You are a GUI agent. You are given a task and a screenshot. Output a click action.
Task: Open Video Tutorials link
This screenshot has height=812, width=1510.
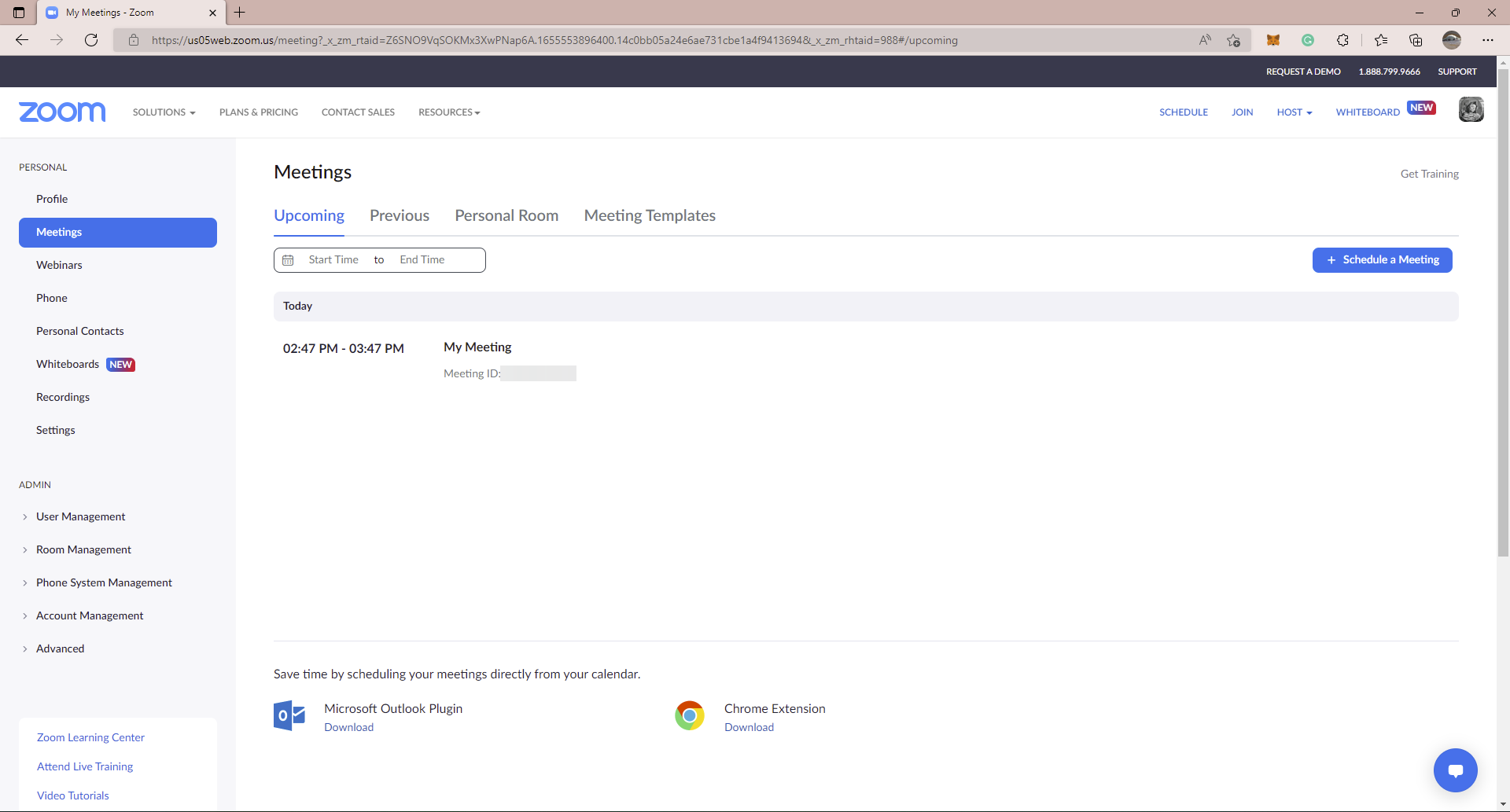72,795
